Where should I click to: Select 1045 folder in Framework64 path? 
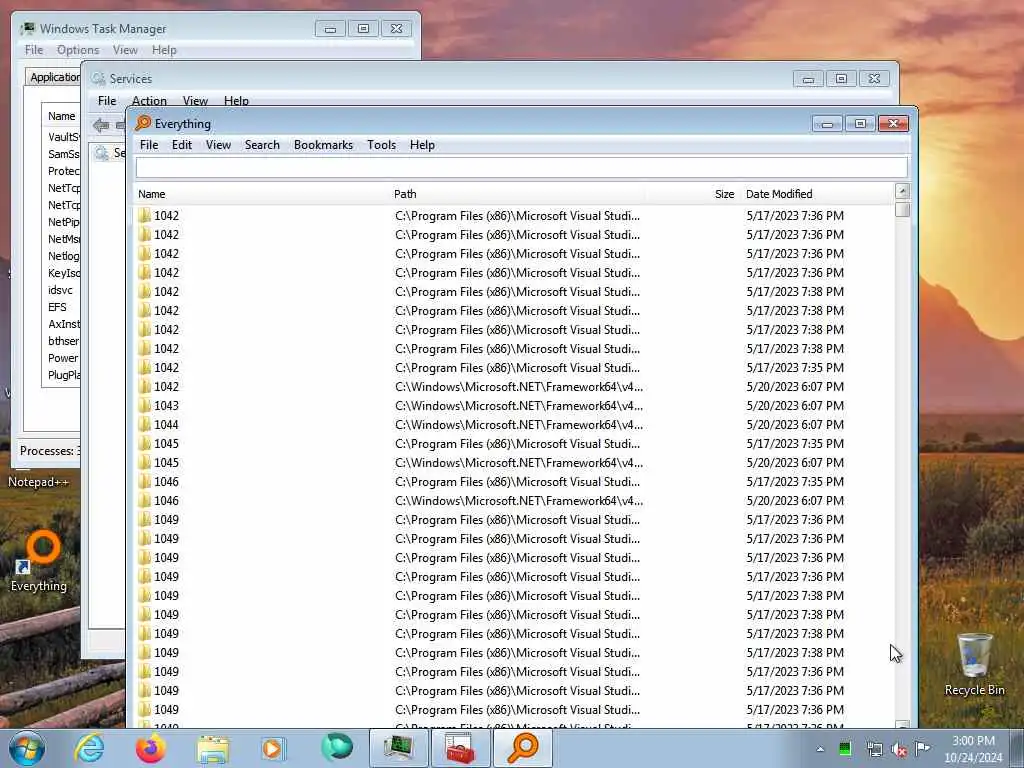pos(167,462)
